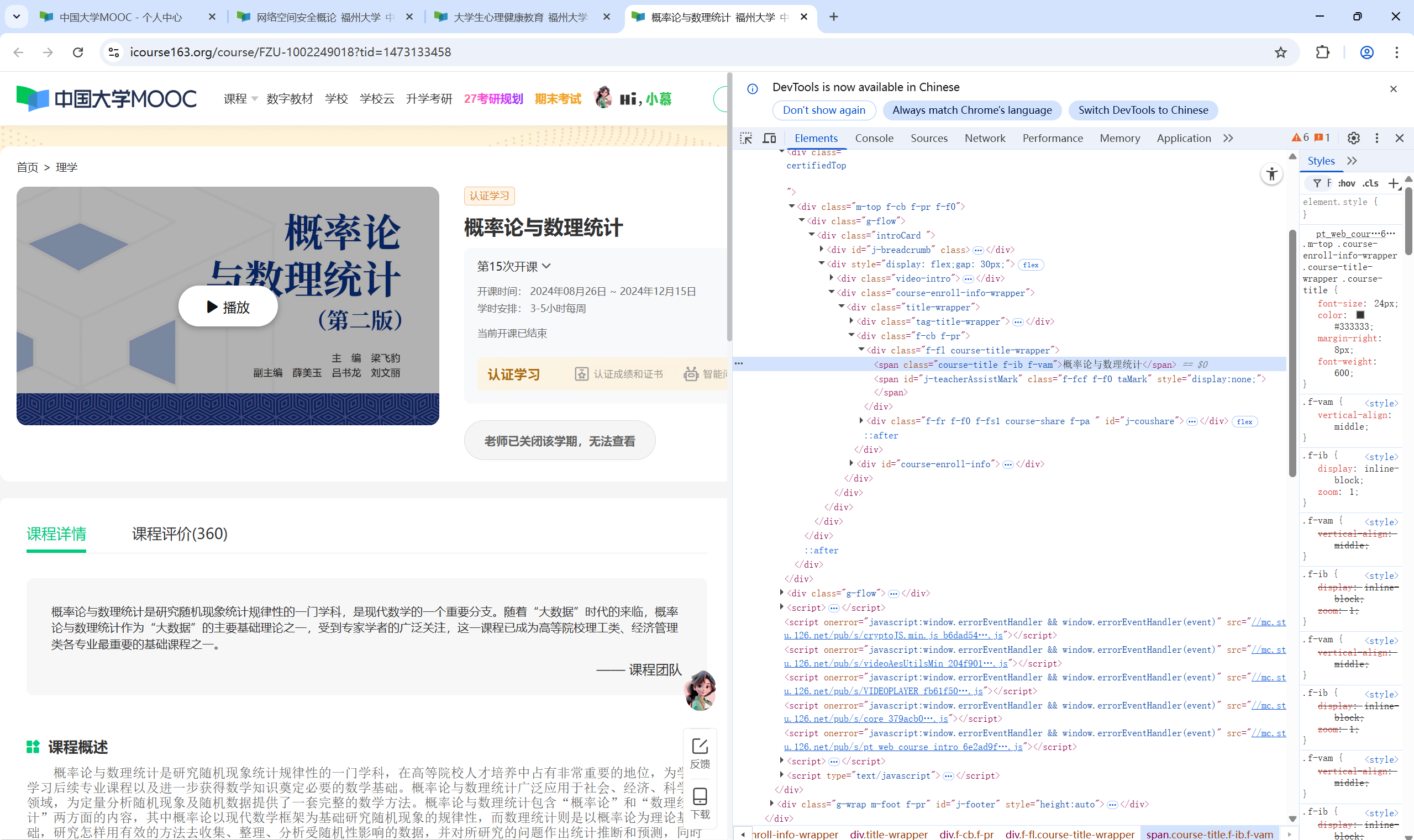Image resolution: width=1414 pixels, height=840 pixels.
Task: Toggle the device toolbar icon in DevTools
Action: click(x=769, y=138)
